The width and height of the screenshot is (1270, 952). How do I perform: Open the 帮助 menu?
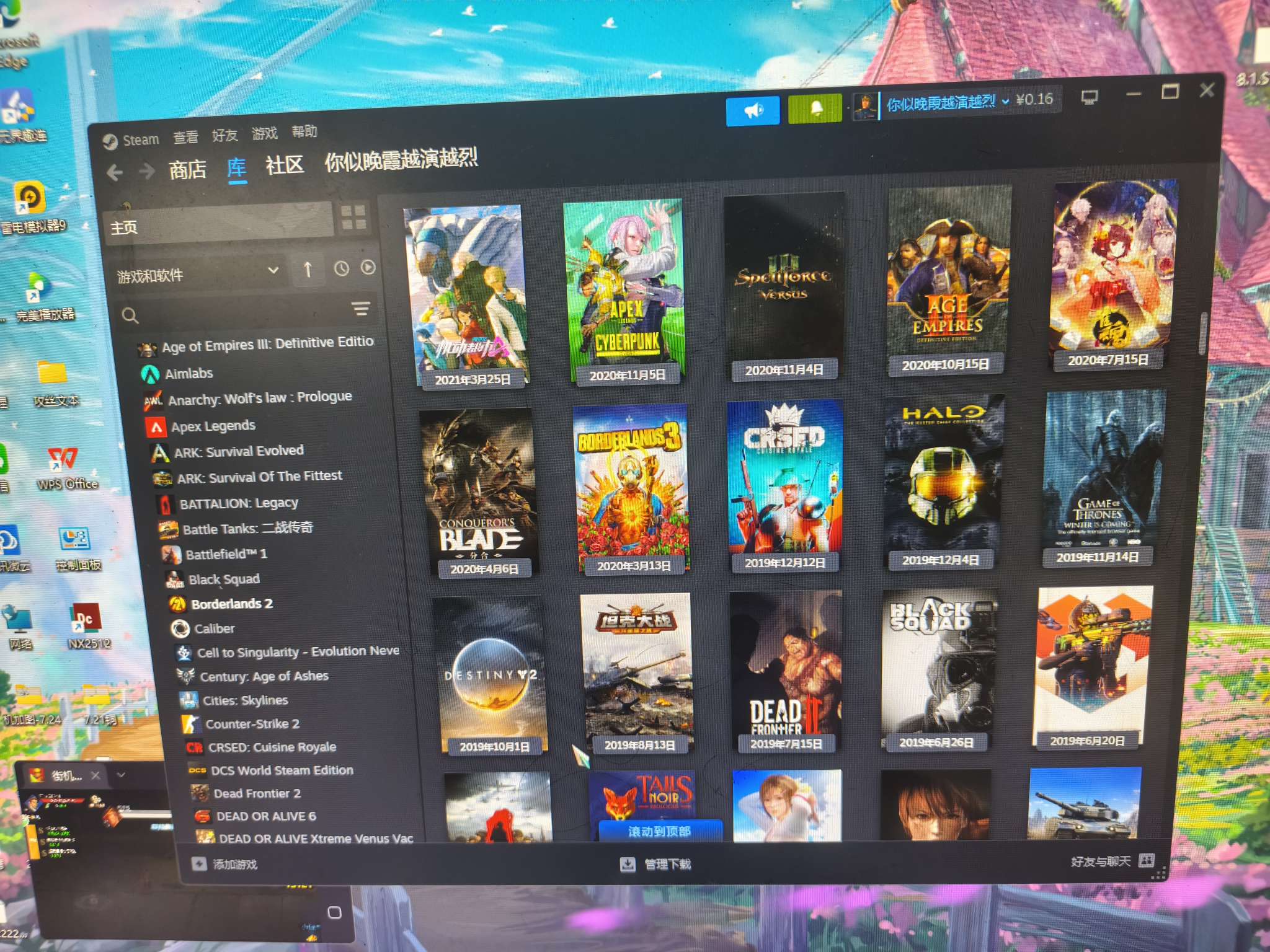pos(304,131)
